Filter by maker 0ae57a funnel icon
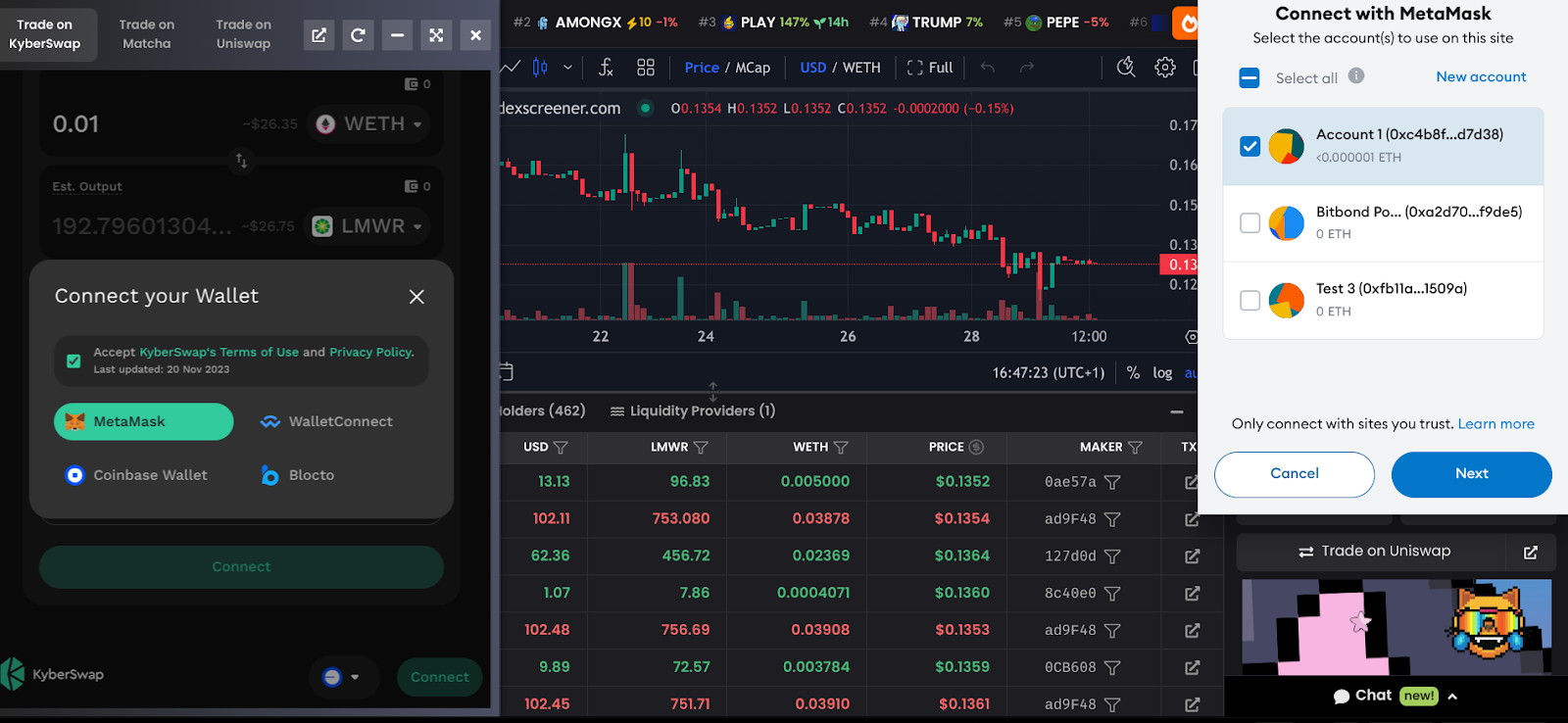Viewport: 1568px width, 723px height. (1112, 482)
